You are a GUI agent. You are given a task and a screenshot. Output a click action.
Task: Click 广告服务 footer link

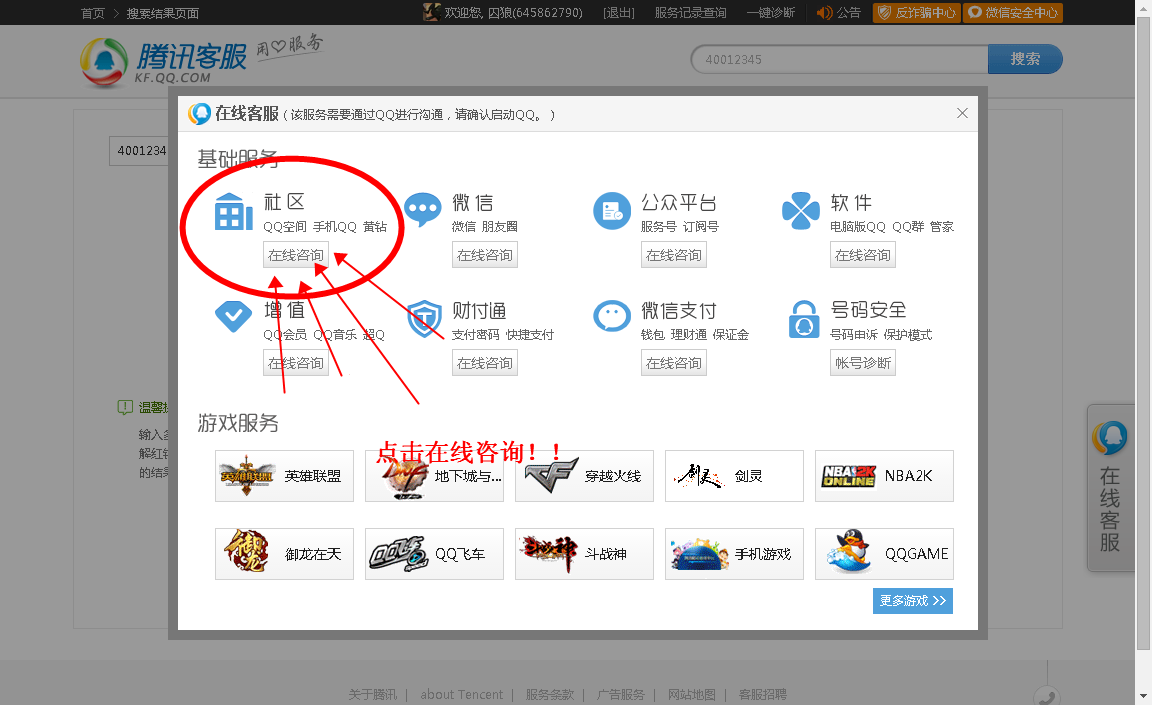pos(621,694)
